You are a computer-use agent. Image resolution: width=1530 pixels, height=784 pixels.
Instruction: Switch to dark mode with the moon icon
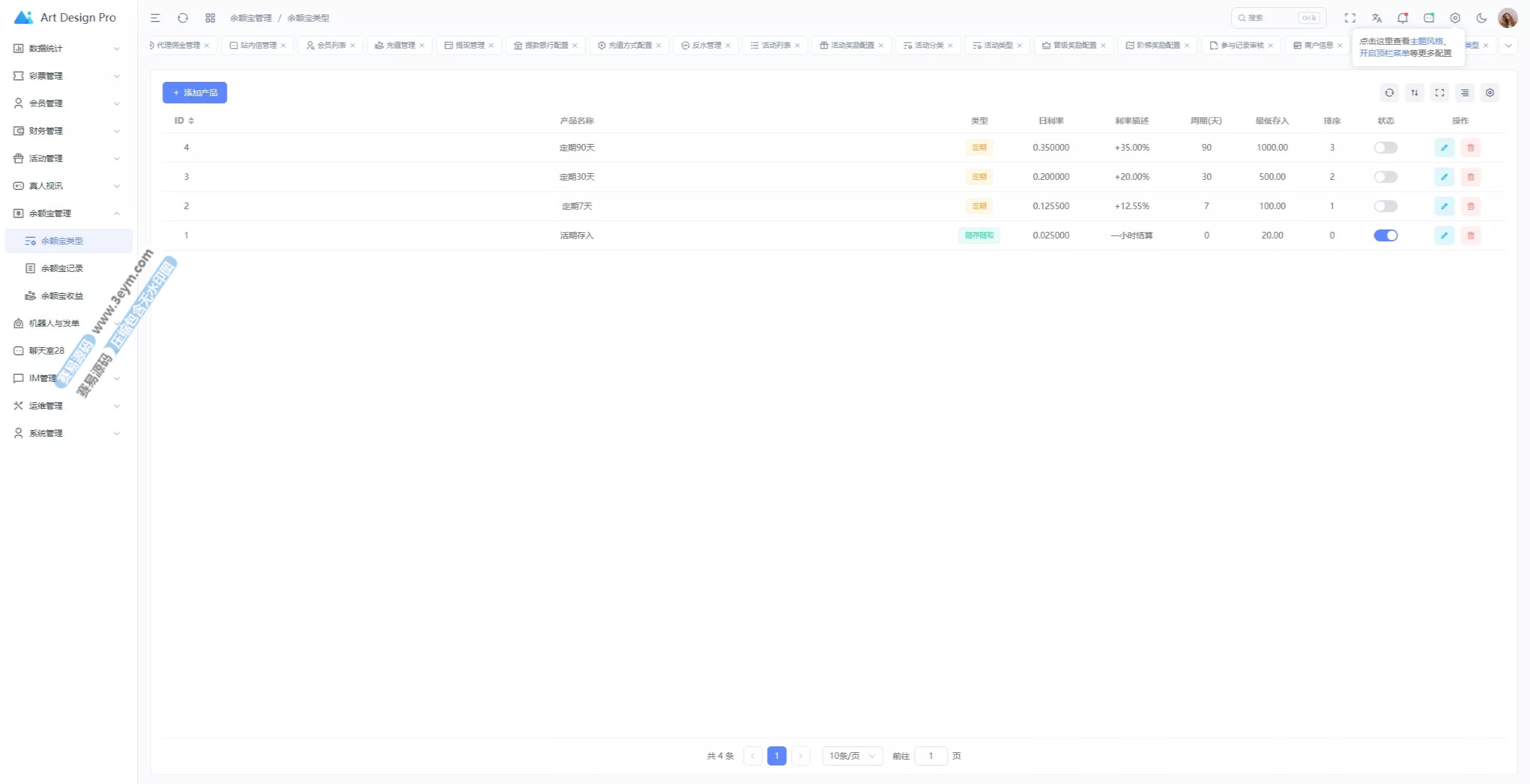(1481, 18)
